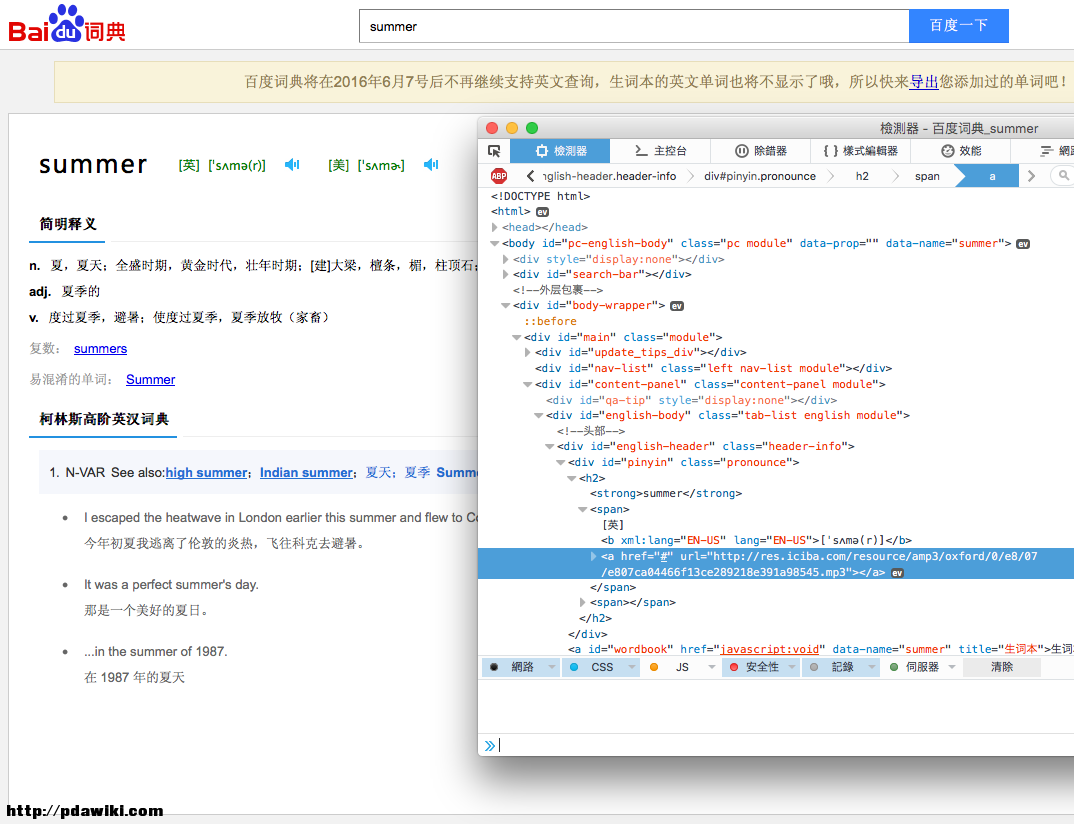Viewport: 1074px width, 824px height.
Task: Collapse the content-panel div node
Action: 527,384
